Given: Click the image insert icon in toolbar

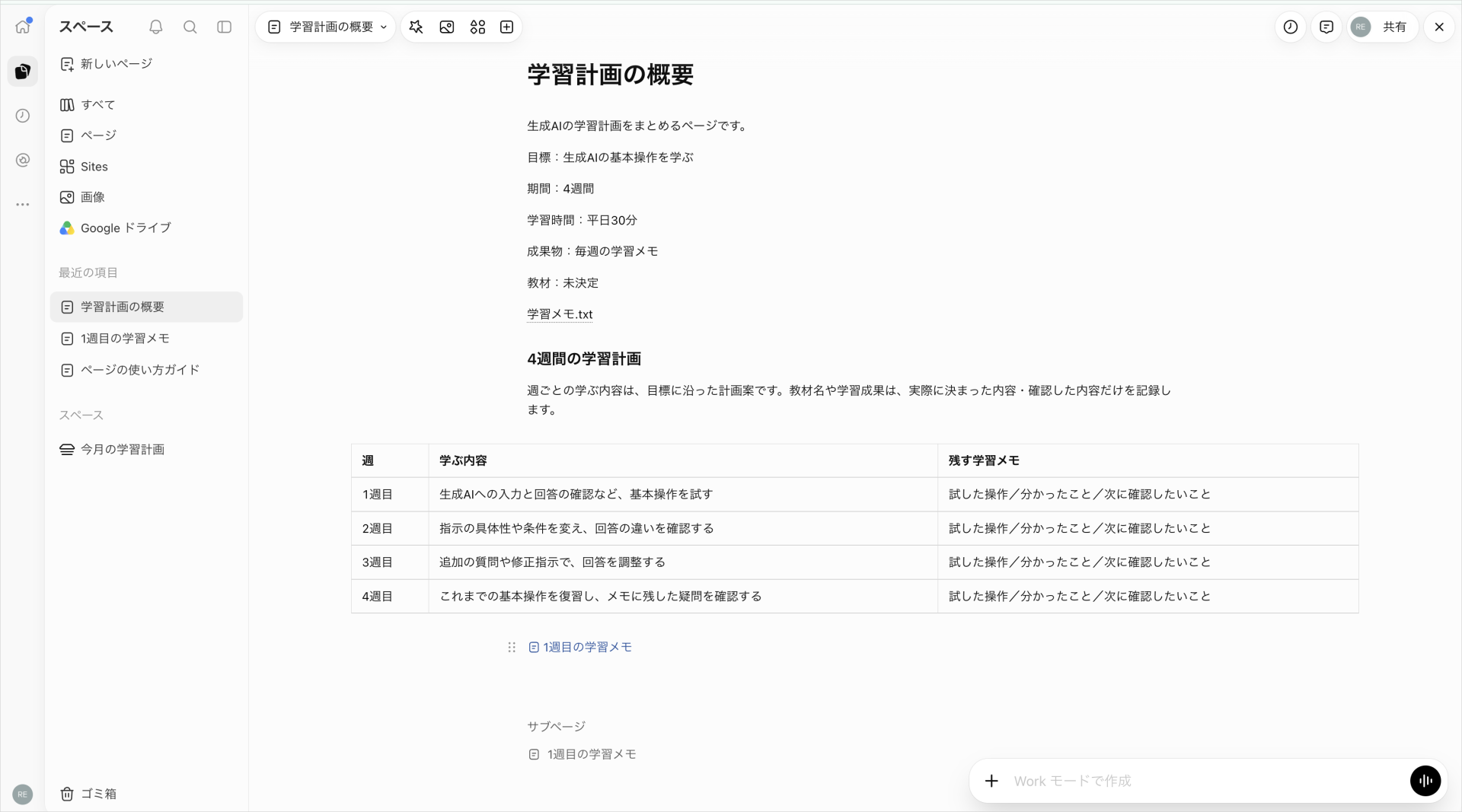Looking at the screenshot, I should click(447, 27).
